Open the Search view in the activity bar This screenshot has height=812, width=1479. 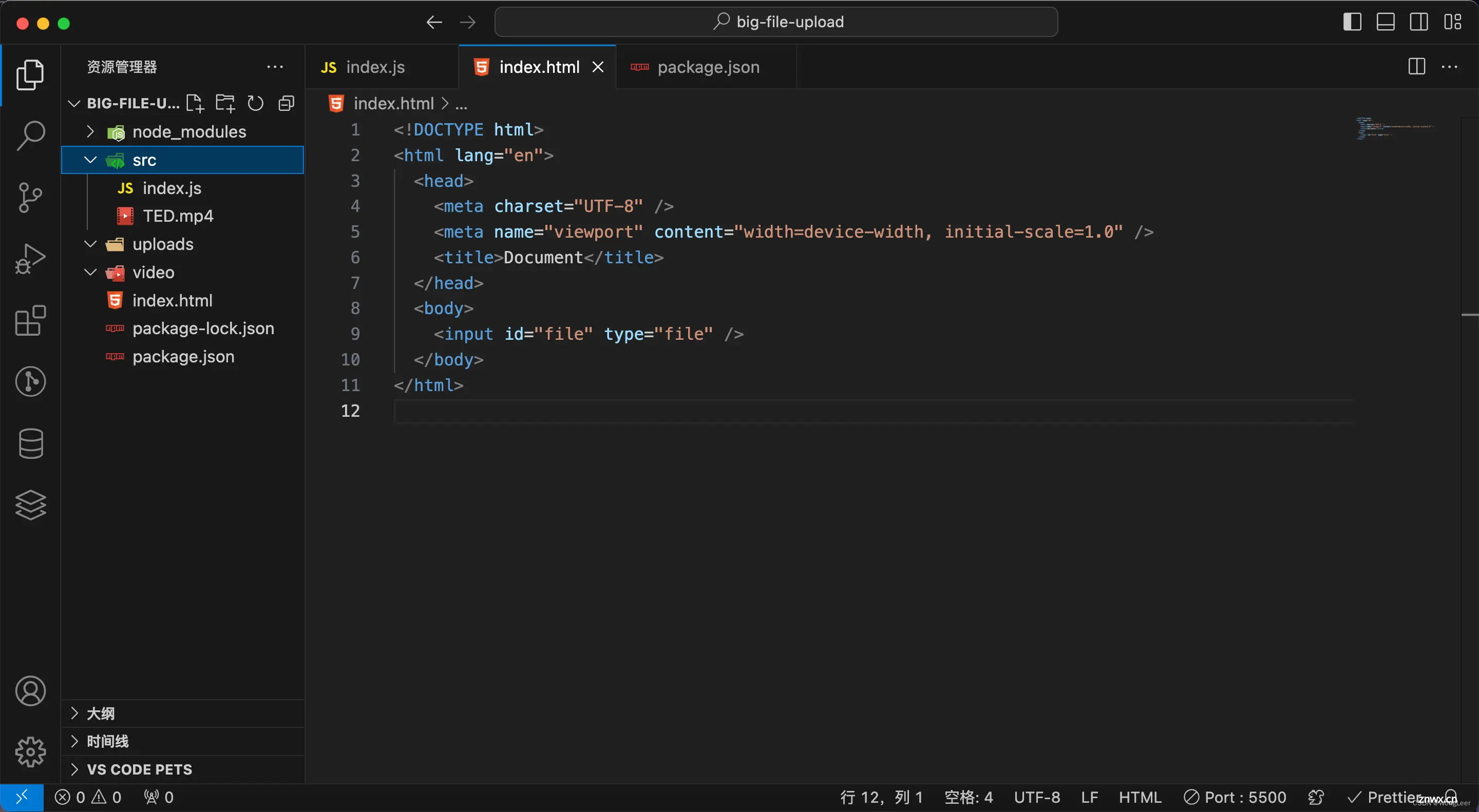(x=30, y=136)
